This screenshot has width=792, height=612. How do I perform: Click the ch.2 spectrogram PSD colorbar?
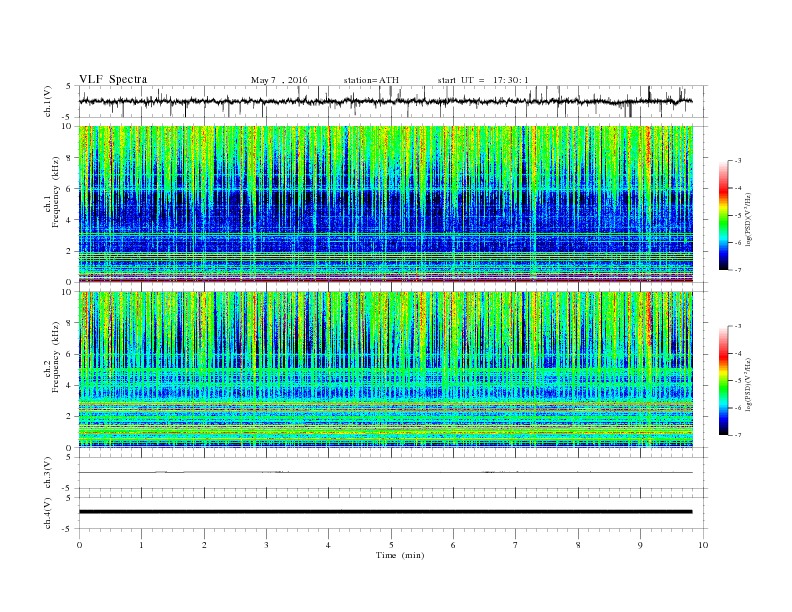(x=723, y=381)
